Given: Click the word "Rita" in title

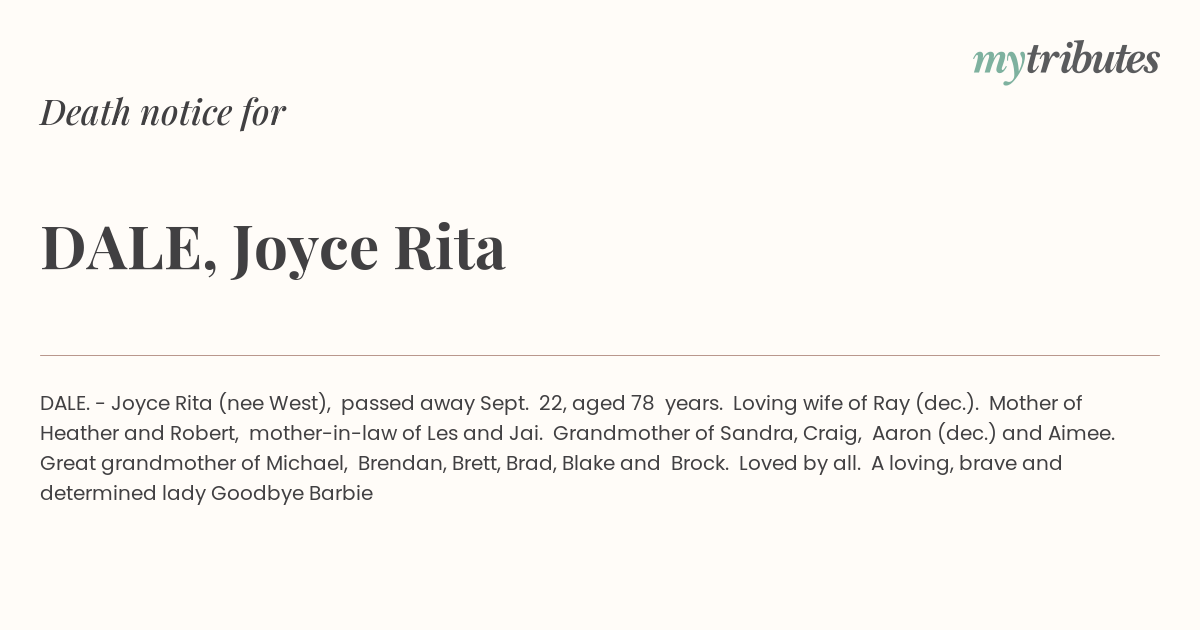Looking at the screenshot, I should (450, 247).
